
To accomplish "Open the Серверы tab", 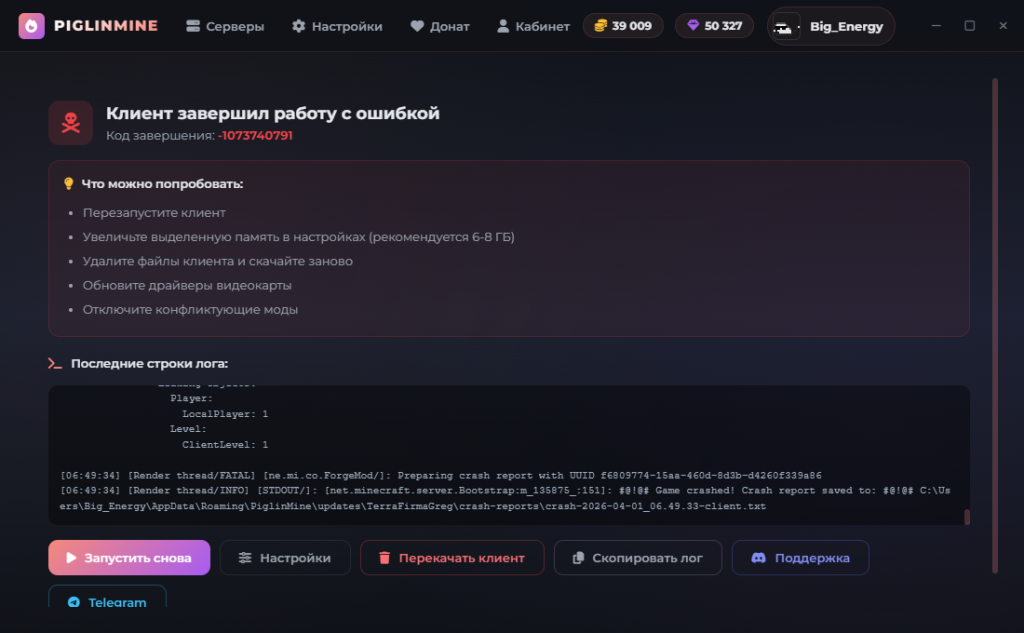I will click(225, 26).
